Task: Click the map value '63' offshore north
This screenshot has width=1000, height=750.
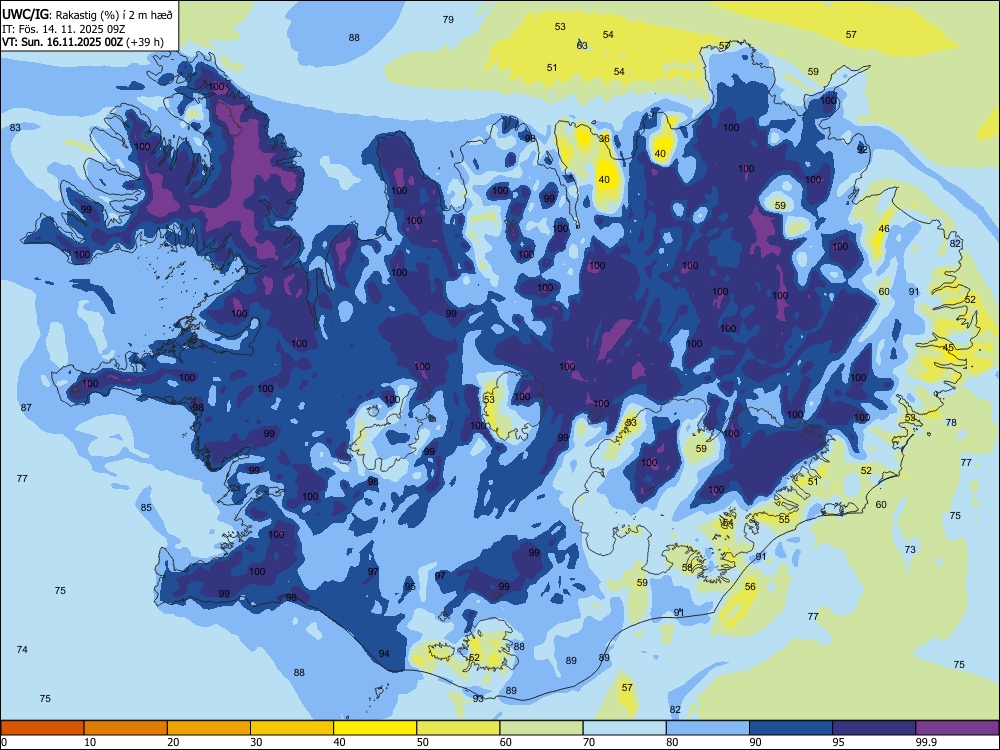Action: pyautogui.click(x=582, y=46)
